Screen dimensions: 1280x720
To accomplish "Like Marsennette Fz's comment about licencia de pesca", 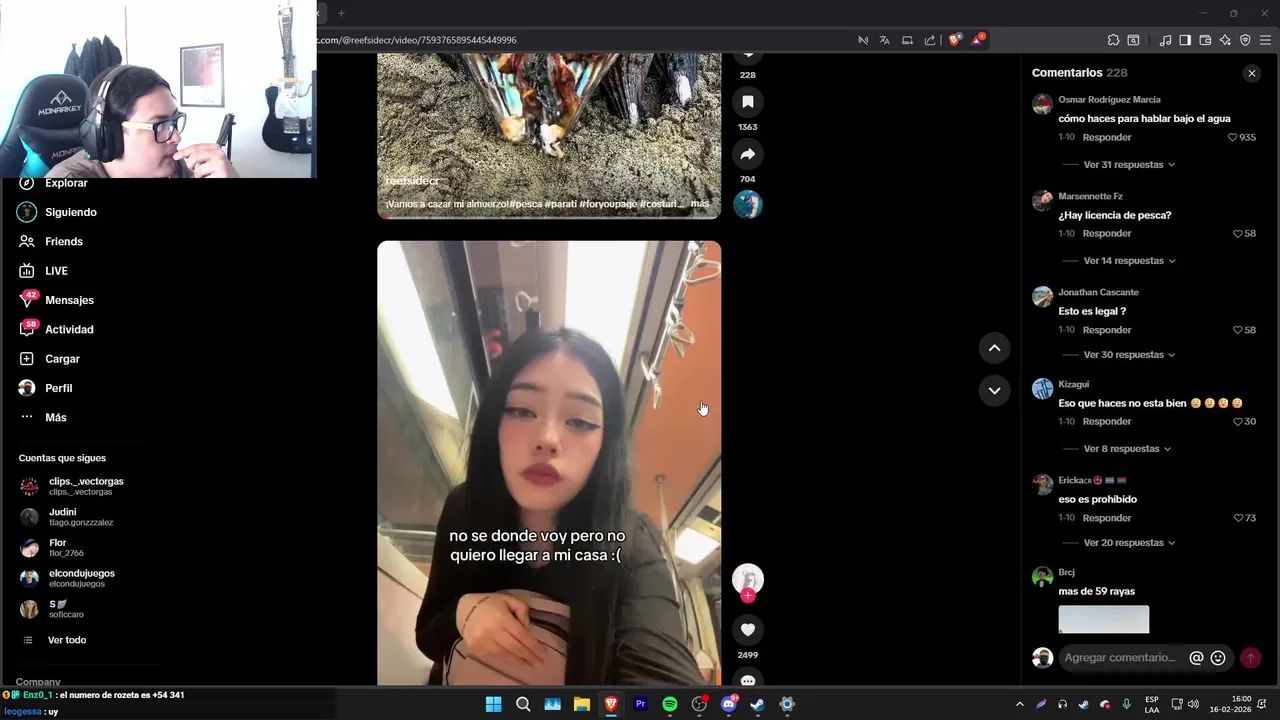I will [x=1238, y=233].
